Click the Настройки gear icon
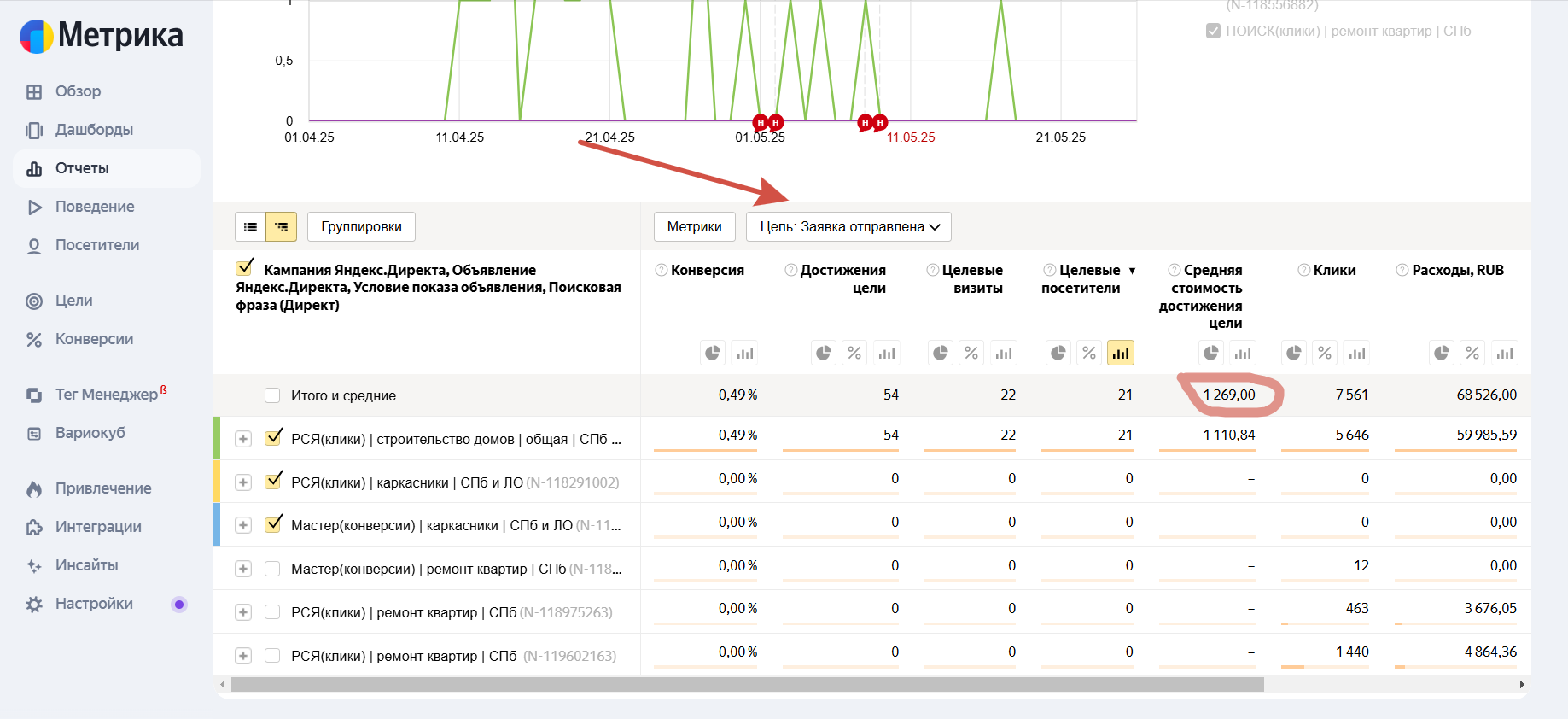Viewport: 1568px width, 719px height. (34, 604)
